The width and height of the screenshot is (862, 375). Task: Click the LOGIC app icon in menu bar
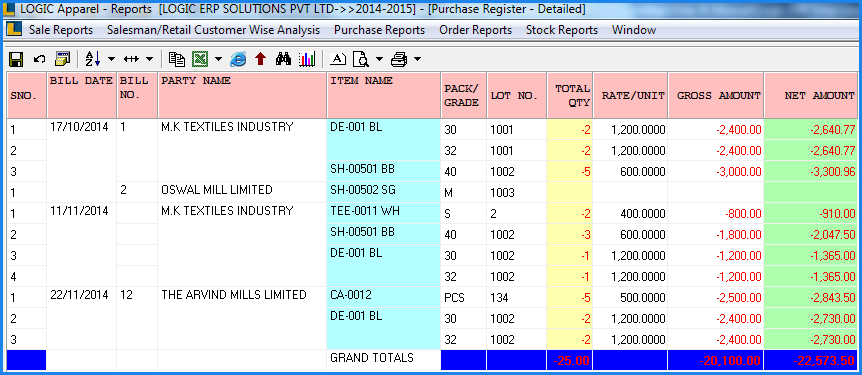[x=14, y=29]
